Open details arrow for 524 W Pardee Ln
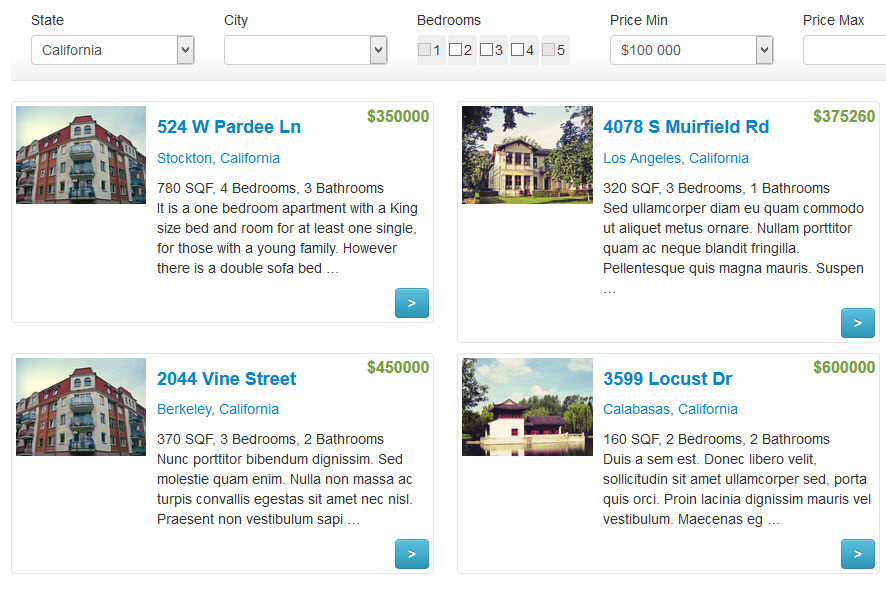Image resolution: width=886 pixels, height=591 pixels. click(411, 302)
